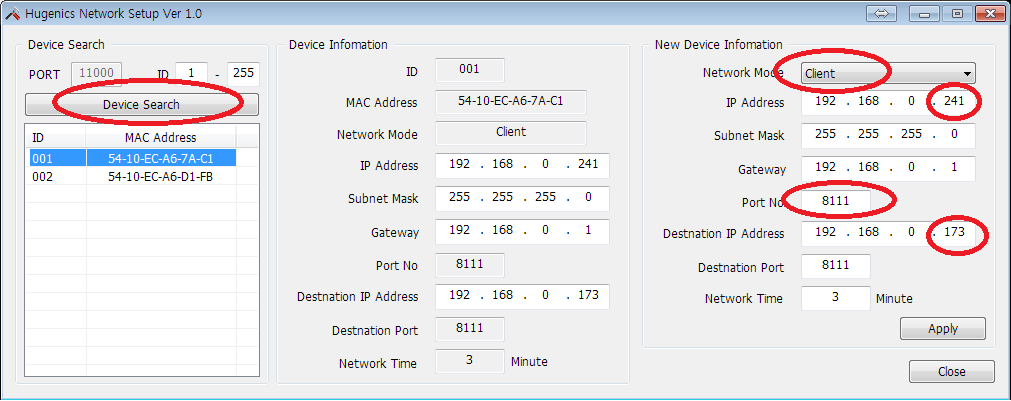Screen dimensions: 1011x401
Task: Click the new Gateway address field
Action: (888, 168)
